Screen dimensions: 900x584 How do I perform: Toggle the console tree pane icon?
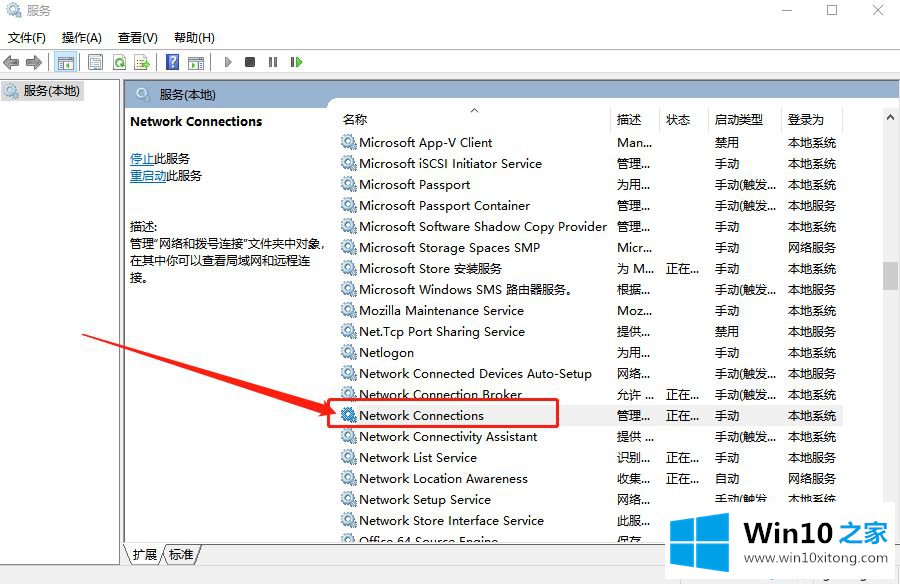pos(65,62)
